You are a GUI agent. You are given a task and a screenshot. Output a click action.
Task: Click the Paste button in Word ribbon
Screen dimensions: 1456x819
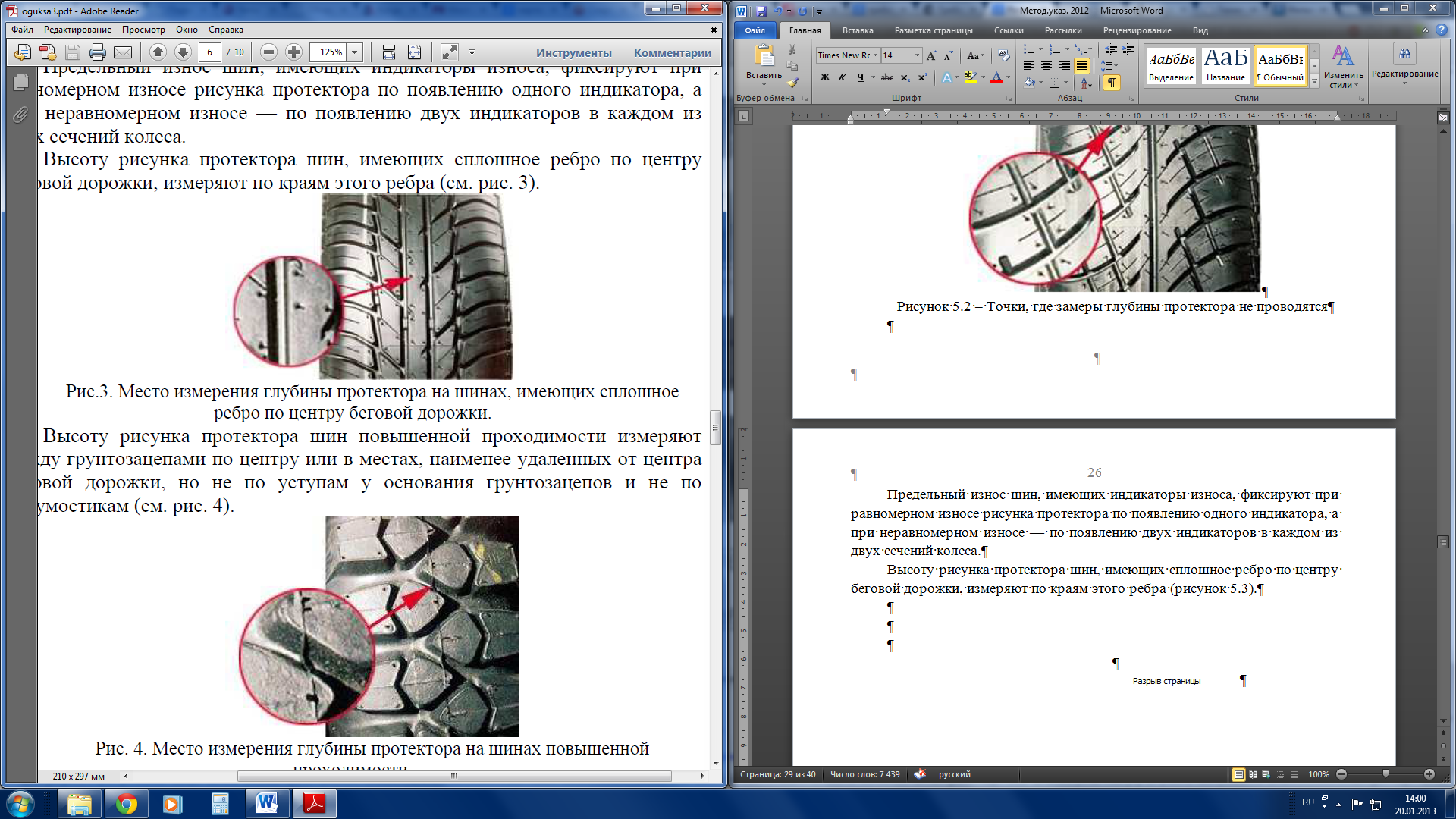764,62
